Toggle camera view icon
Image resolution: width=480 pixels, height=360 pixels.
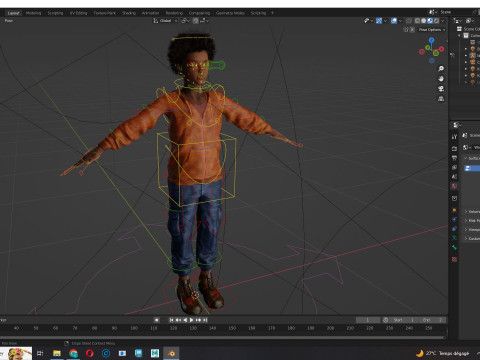[441, 89]
